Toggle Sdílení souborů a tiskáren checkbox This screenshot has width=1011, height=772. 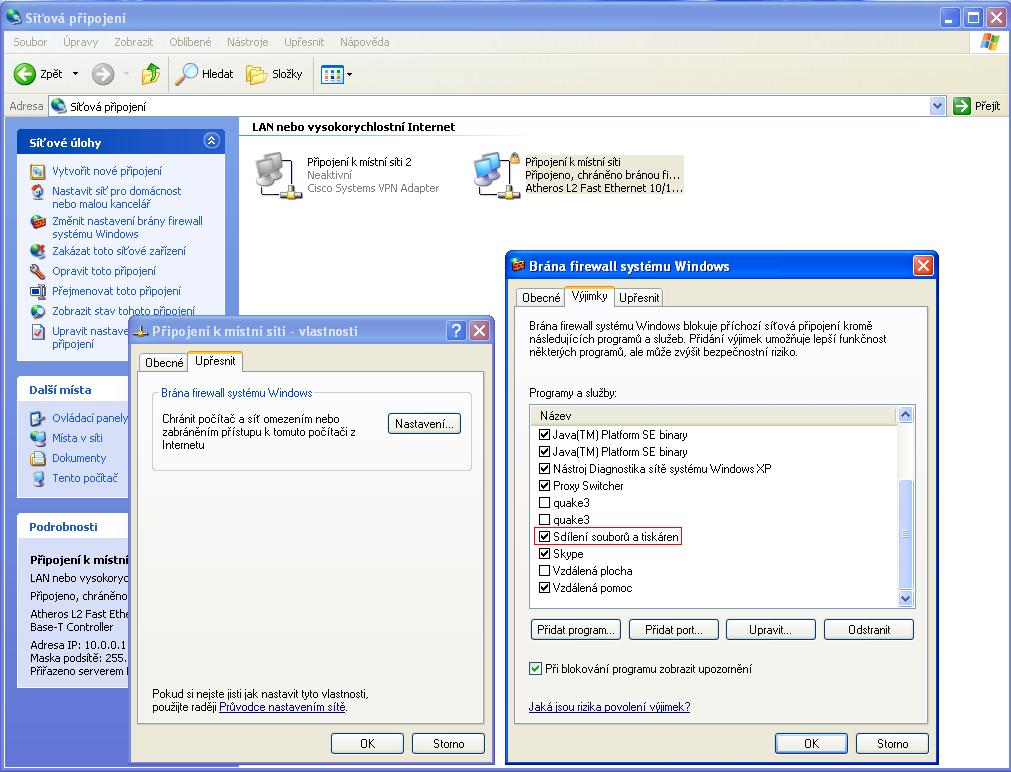click(x=545, y=537)
